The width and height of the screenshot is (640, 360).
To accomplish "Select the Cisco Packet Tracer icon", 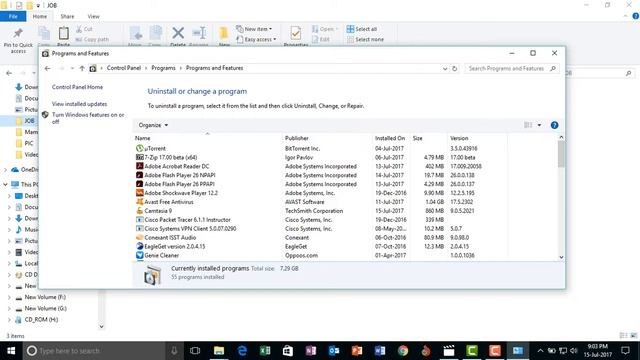I will click(x=140, y=220).
